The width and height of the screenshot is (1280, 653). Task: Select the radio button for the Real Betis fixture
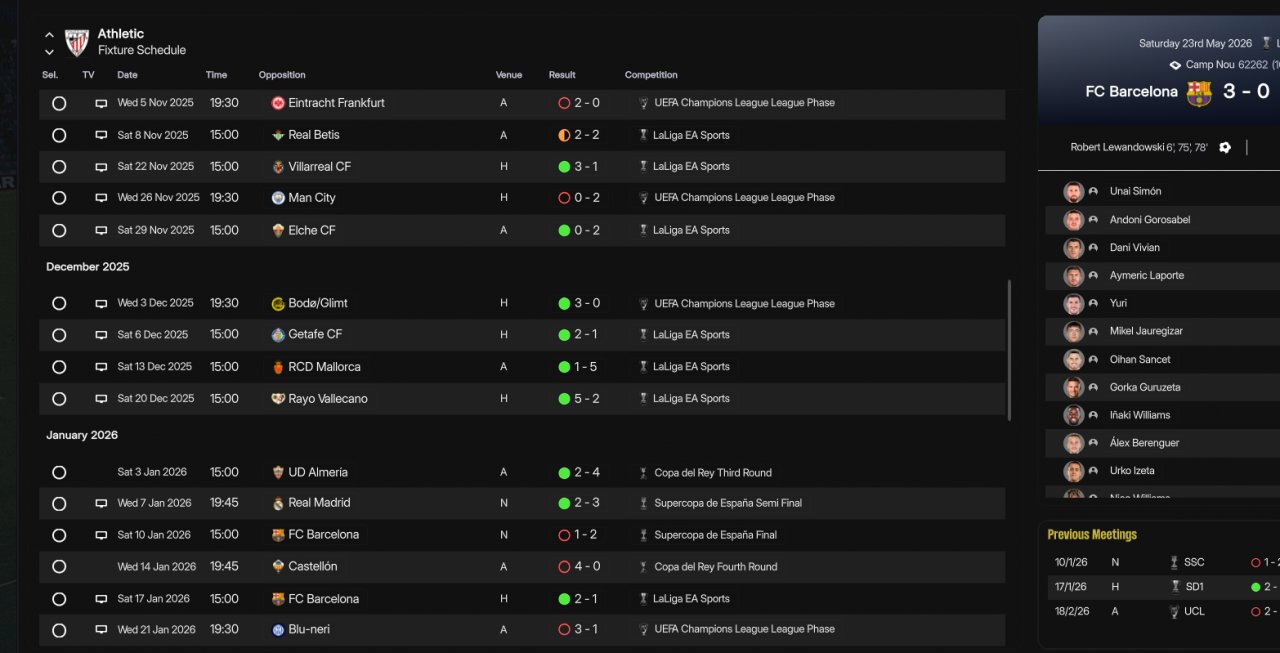59,135
